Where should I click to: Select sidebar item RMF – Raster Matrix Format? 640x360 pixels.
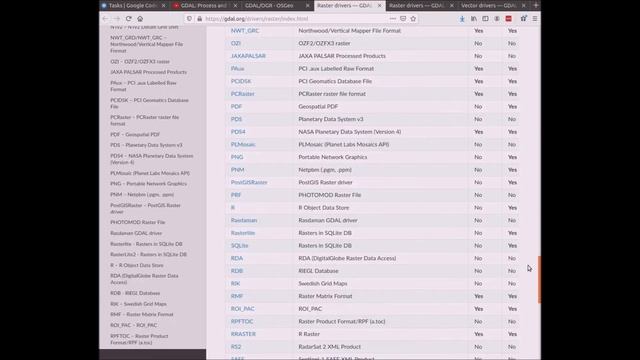142,315
